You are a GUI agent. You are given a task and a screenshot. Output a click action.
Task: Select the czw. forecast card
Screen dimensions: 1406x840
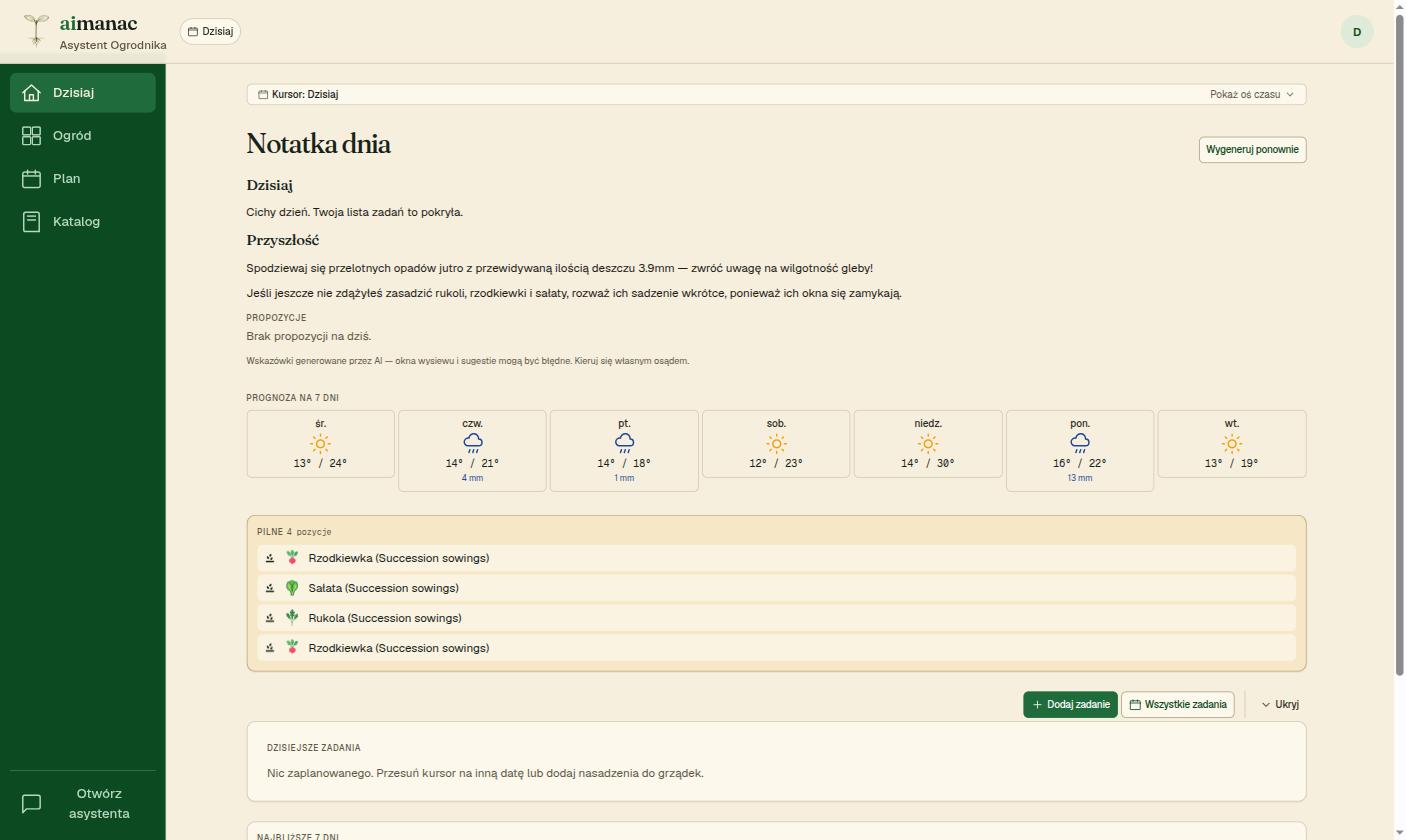click(x=472, y=451)
